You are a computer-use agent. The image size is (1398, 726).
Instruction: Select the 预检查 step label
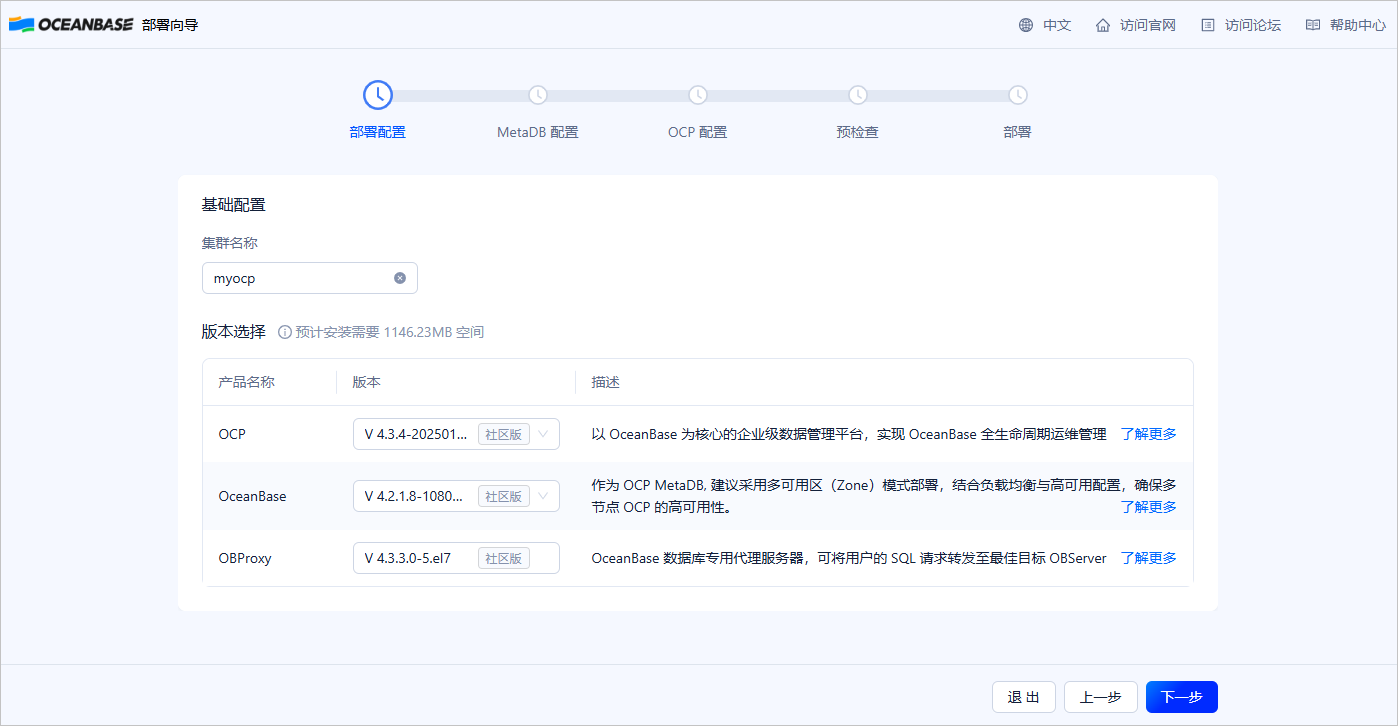858,132
